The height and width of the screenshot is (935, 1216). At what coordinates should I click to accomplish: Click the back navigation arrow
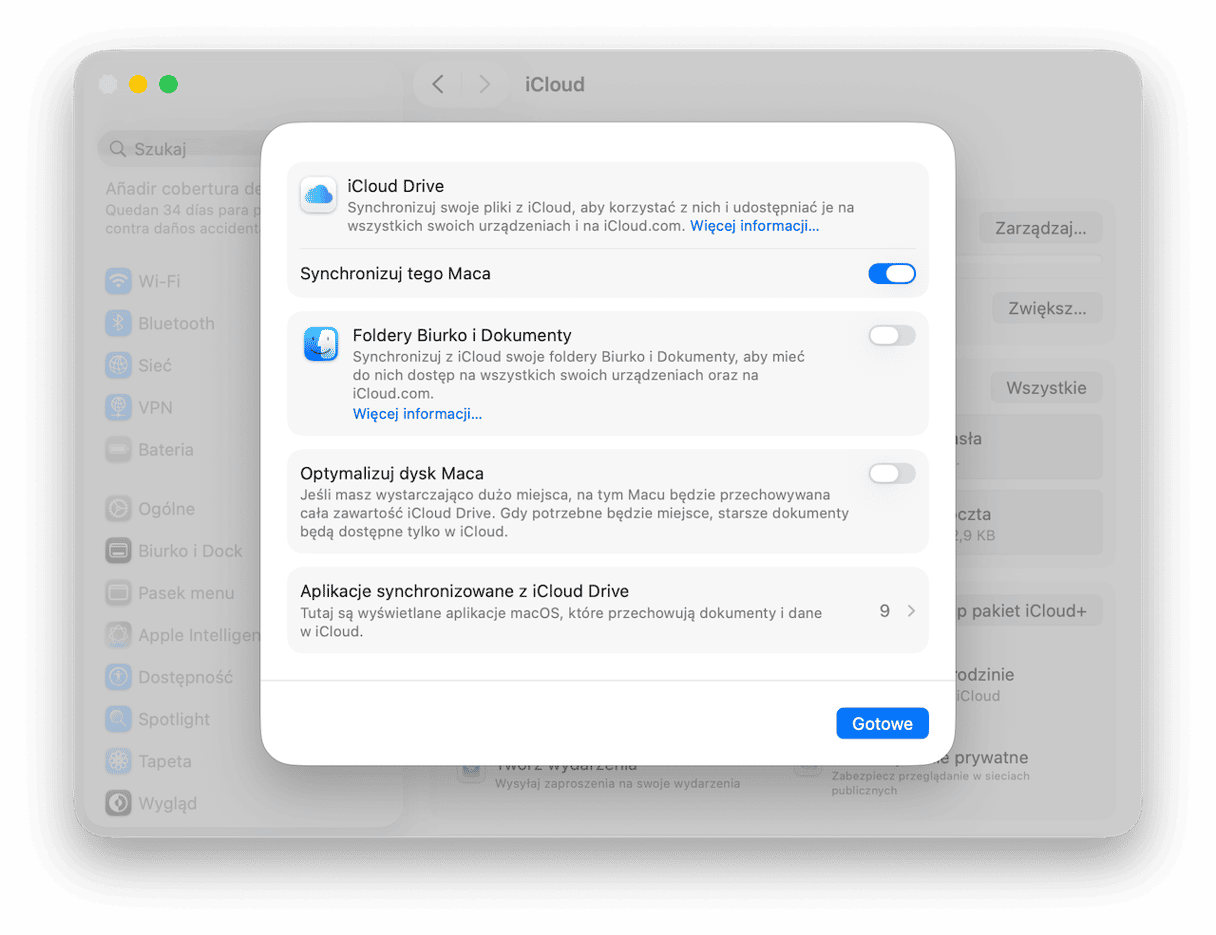point(437,85)
